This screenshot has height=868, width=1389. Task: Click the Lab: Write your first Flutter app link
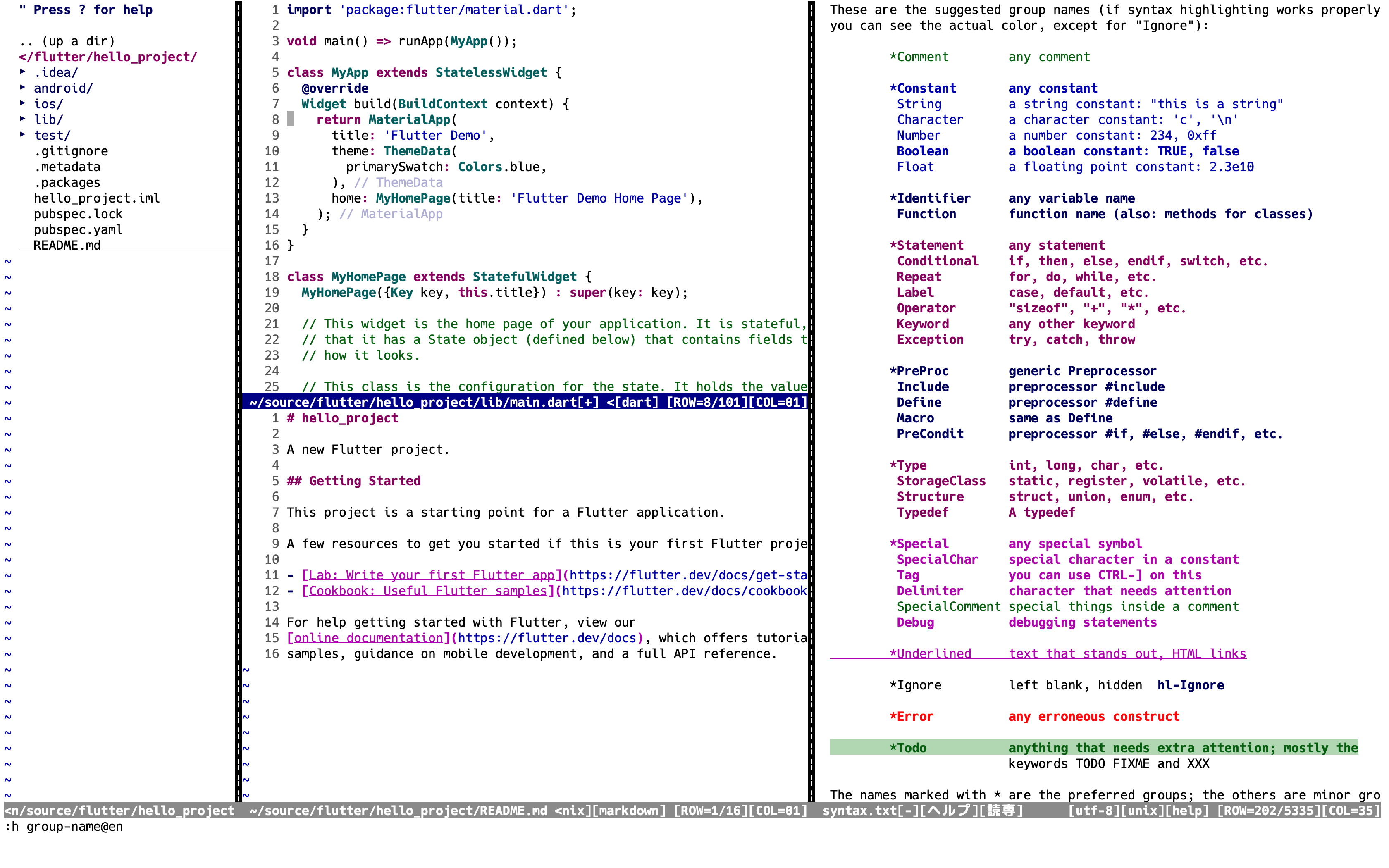coord(431,575)
